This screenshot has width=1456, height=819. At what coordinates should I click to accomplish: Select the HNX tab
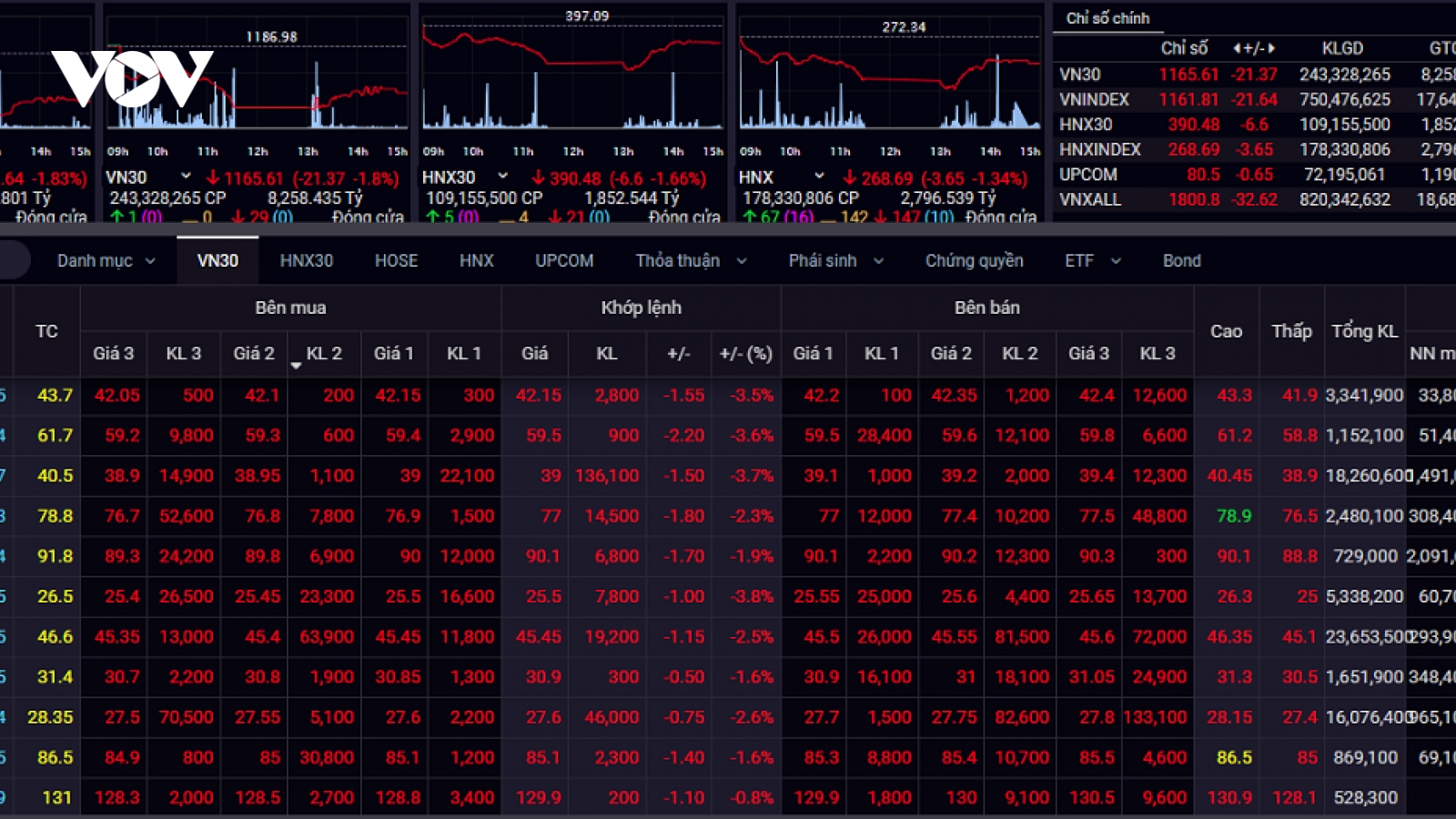coord(476,261)
